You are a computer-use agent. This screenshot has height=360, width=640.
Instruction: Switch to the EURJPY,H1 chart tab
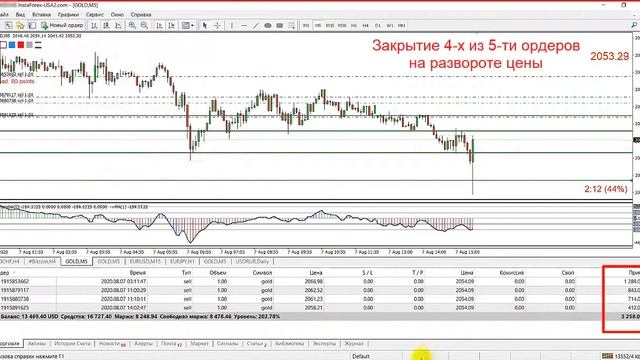pyautogui.click(x=182, y=261)
